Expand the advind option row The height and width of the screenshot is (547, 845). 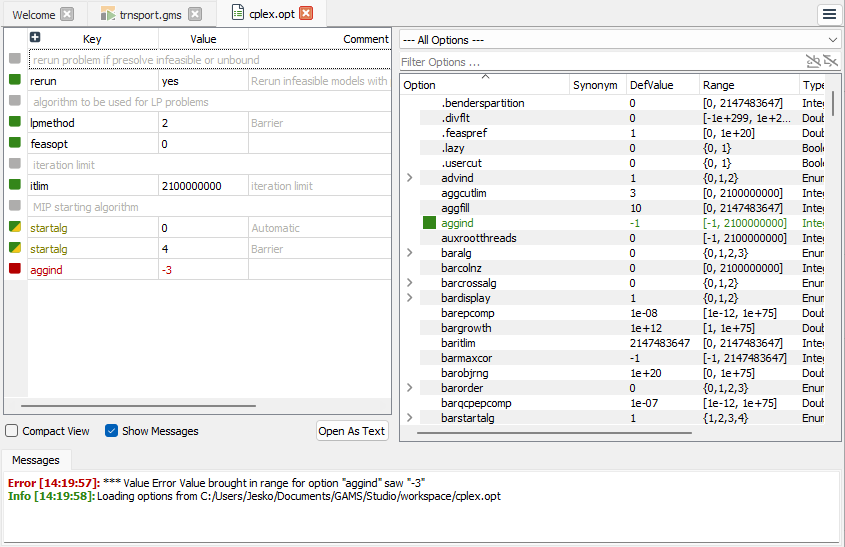pyautogui.click(x=409, y=178)
